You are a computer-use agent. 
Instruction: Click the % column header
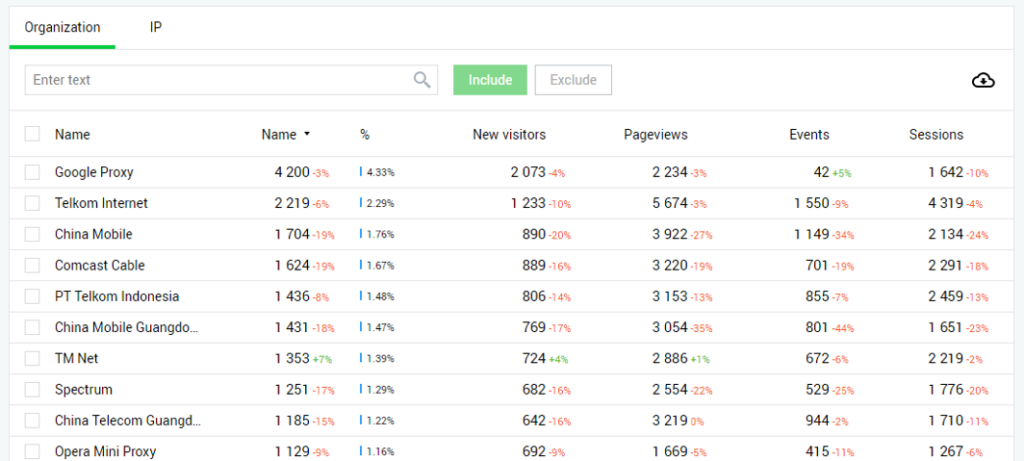[364, 135]
